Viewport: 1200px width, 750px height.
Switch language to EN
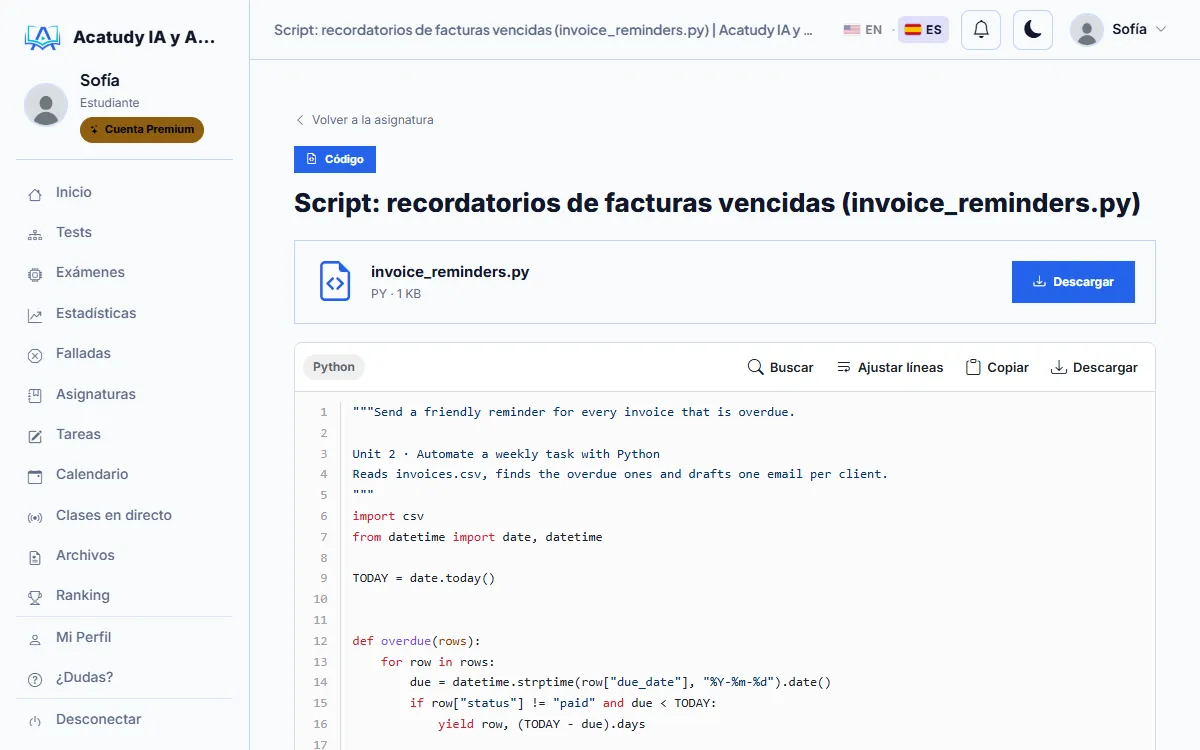[863, 30]
